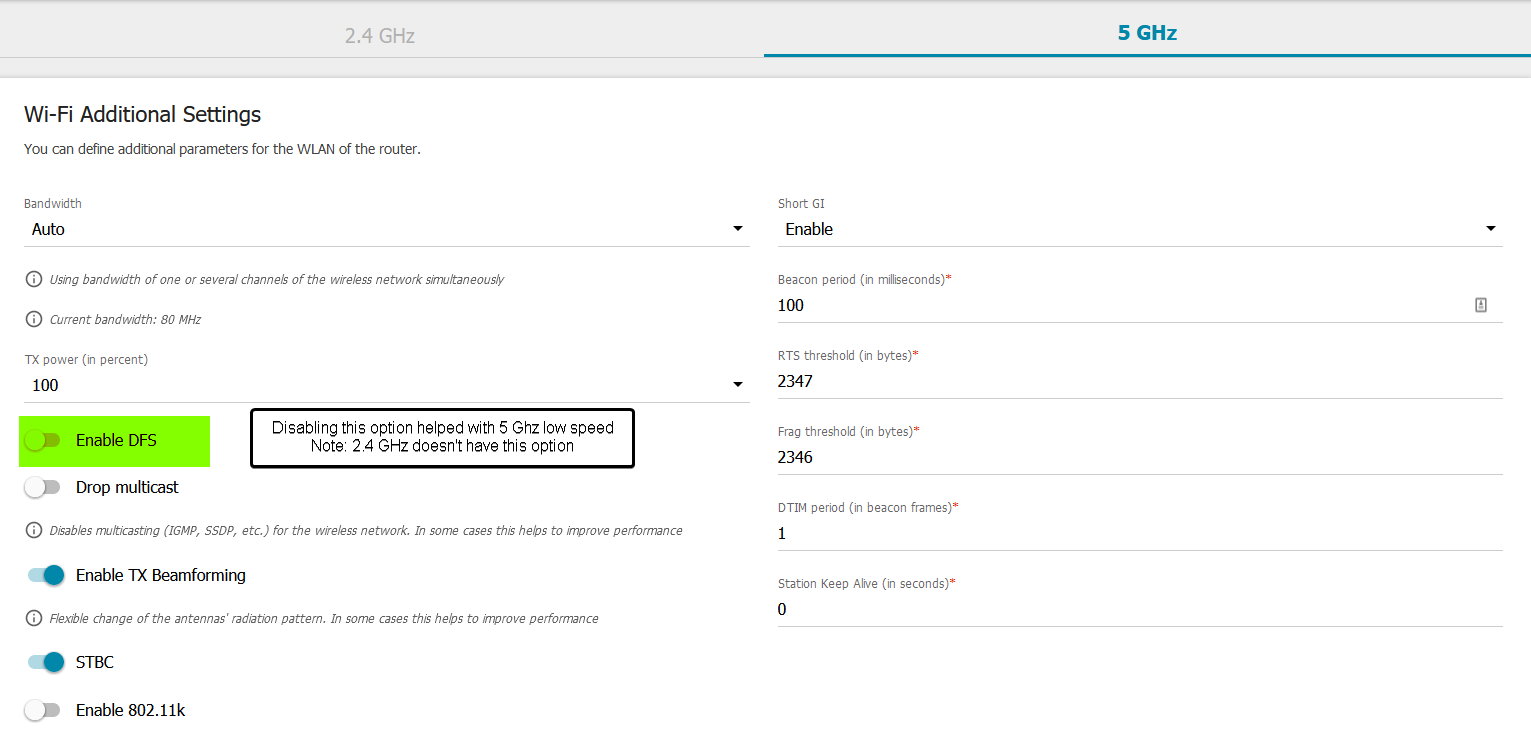
Task: Open the Short GI dropdown
Action: [1140, 229]
